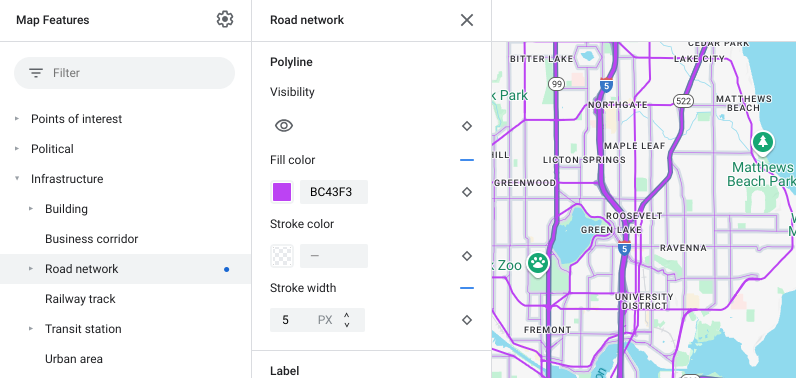Close the Road network panel
The image size is (796, 378).
pos(467,20)
